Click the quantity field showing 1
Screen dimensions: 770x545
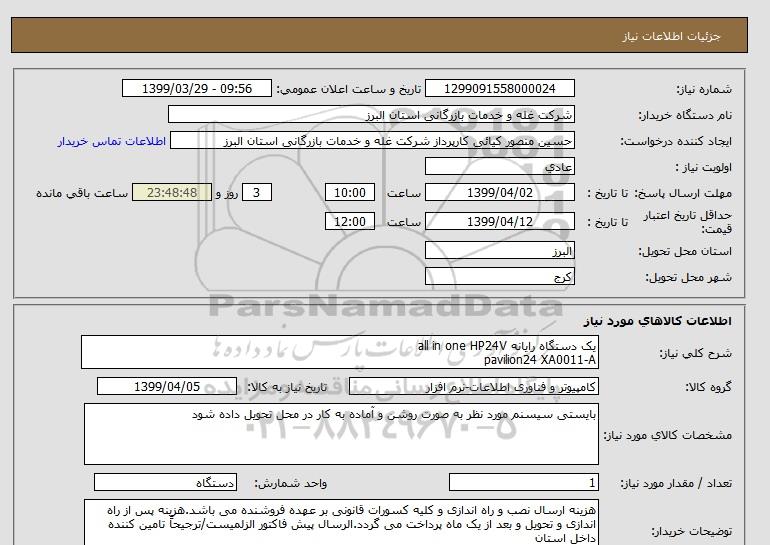pos(523,483)
